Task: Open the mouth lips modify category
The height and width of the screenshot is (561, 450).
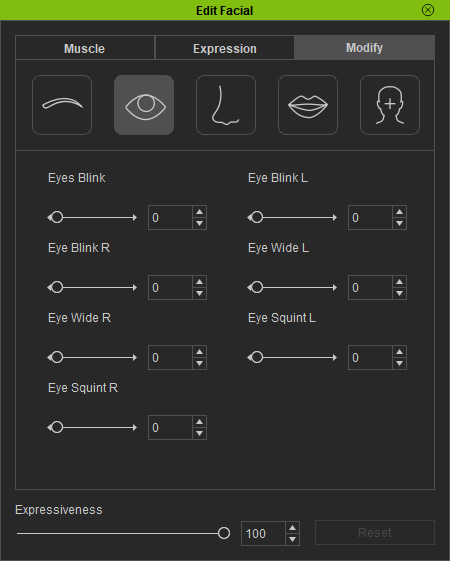Action: pyautogui.click(x=308, y=105)
